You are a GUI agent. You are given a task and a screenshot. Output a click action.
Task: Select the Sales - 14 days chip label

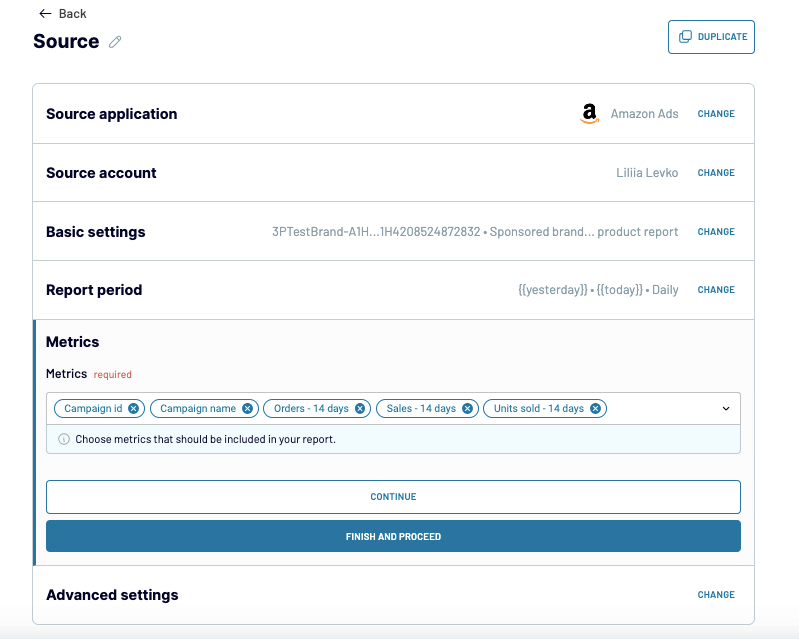(x=421, y=409)
